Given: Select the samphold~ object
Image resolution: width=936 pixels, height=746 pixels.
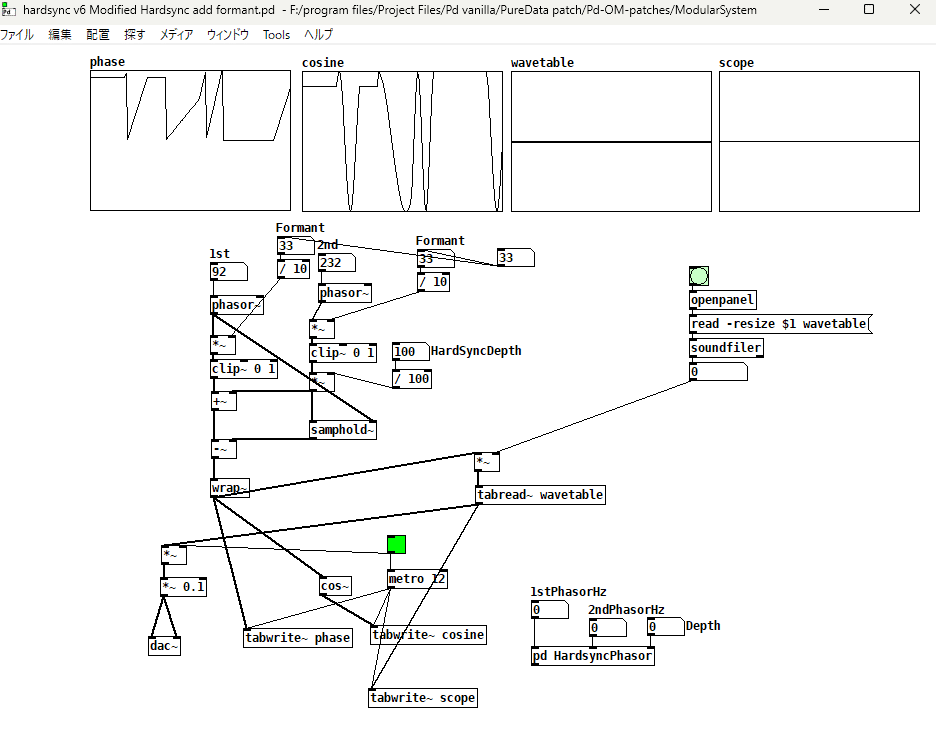Looking at the screenshot, I should coord(342,428).
